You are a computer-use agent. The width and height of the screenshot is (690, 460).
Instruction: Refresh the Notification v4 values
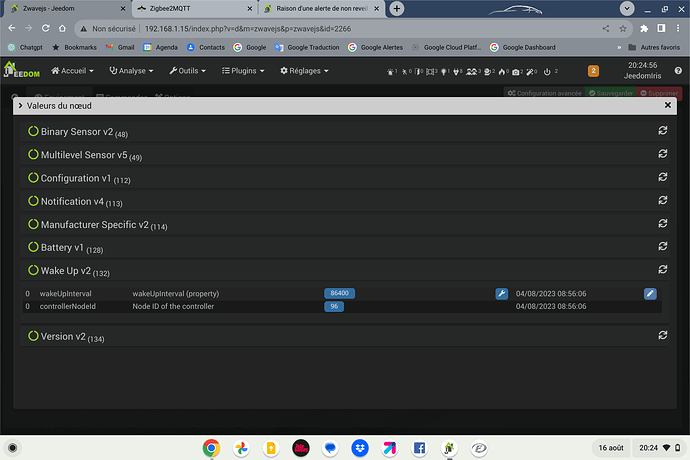662,200
